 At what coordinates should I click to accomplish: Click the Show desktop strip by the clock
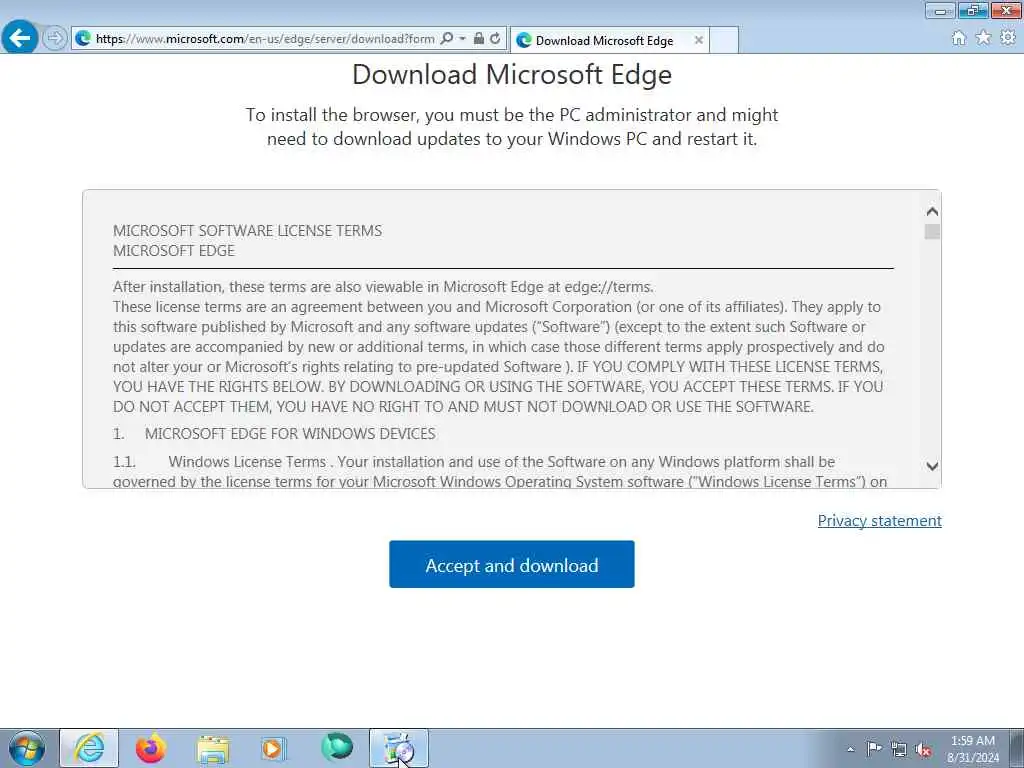1017,748
